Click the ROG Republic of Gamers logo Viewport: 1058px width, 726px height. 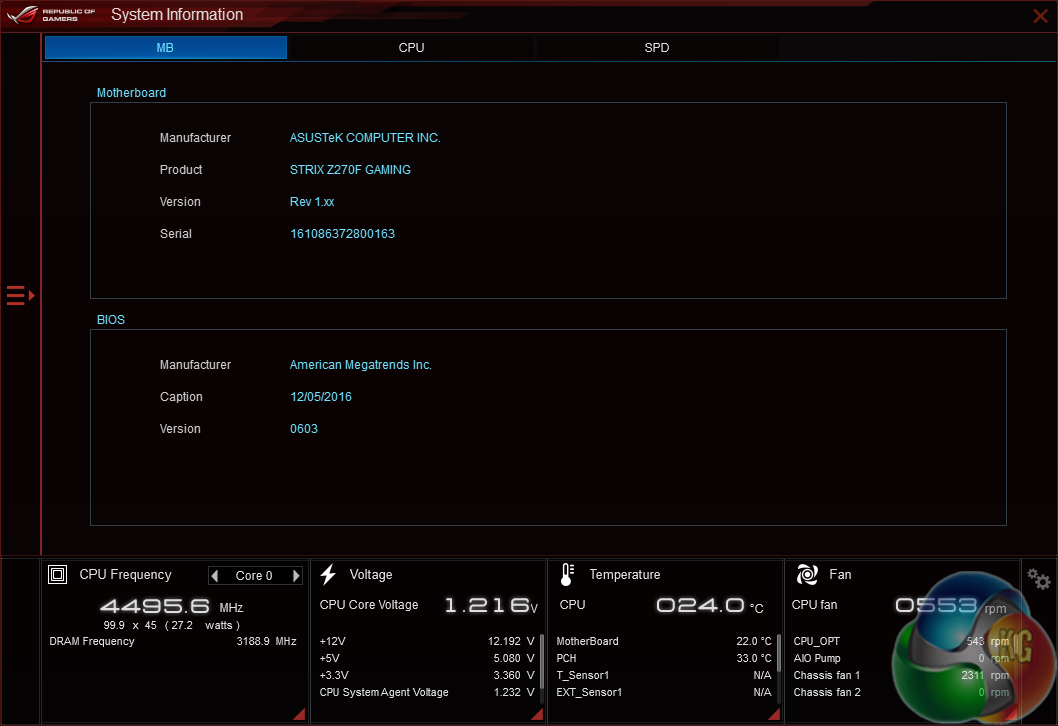click(x=52, y=15)
